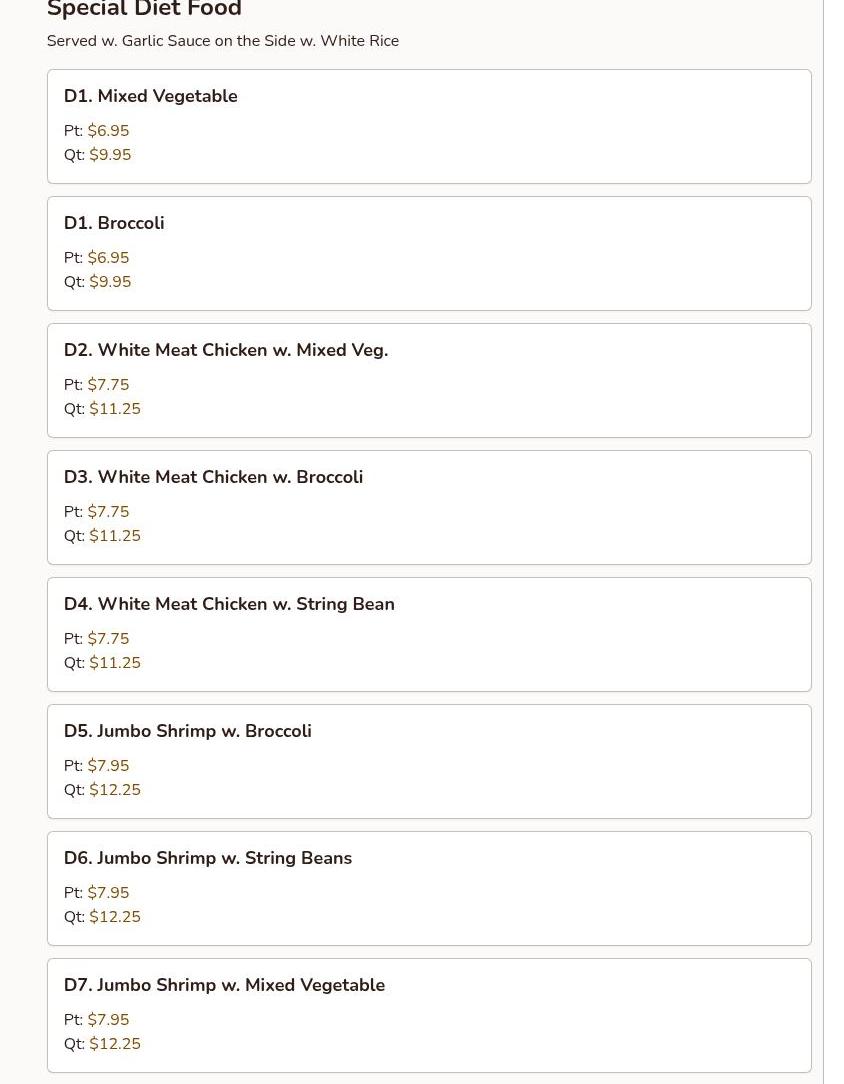Choose the $7.95 pint price under D6
The image size is (844, 1084).
point(108,893)
